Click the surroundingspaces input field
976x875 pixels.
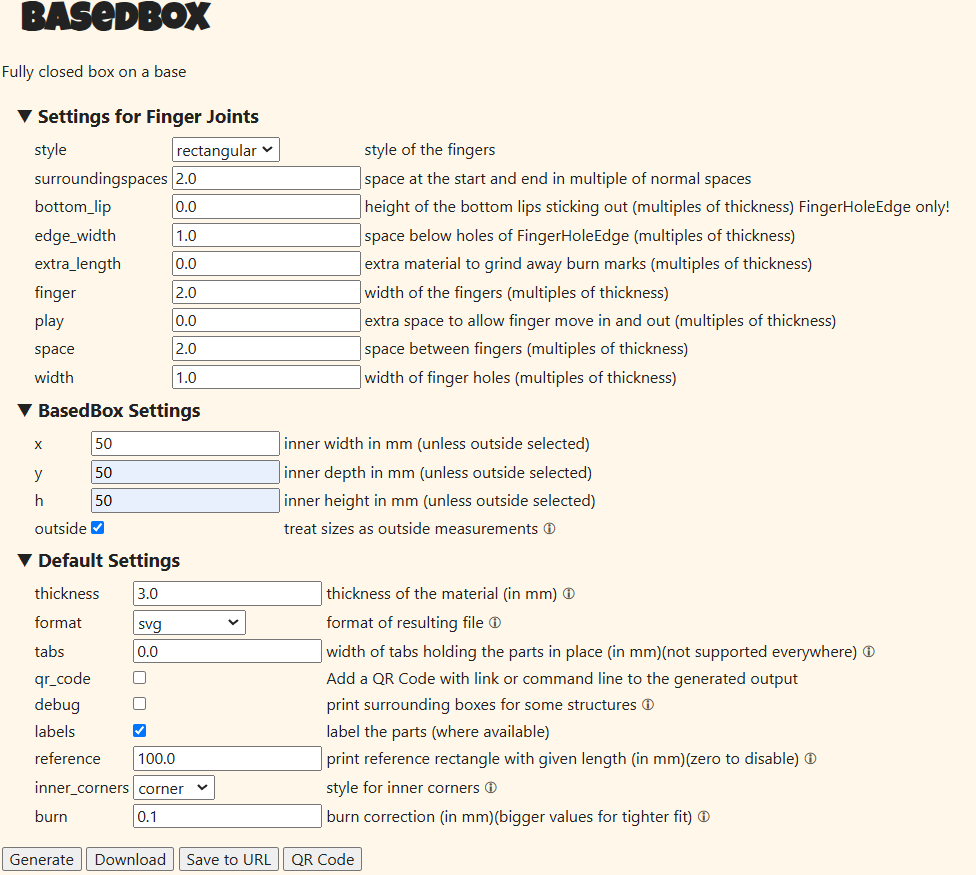(266, 179)
